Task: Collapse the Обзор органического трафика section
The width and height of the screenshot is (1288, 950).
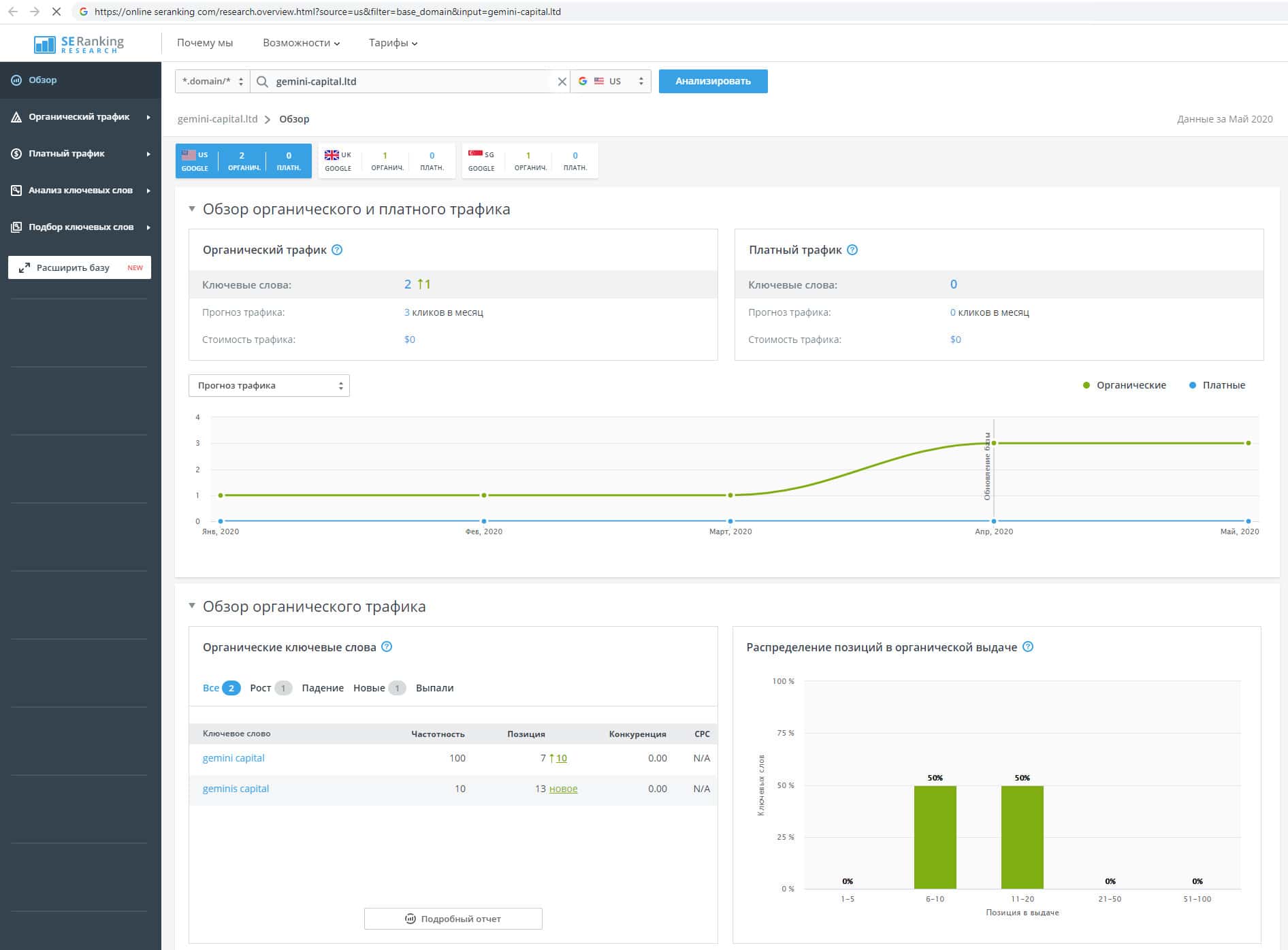Action: pyautogui.click(x=192, y=606)
